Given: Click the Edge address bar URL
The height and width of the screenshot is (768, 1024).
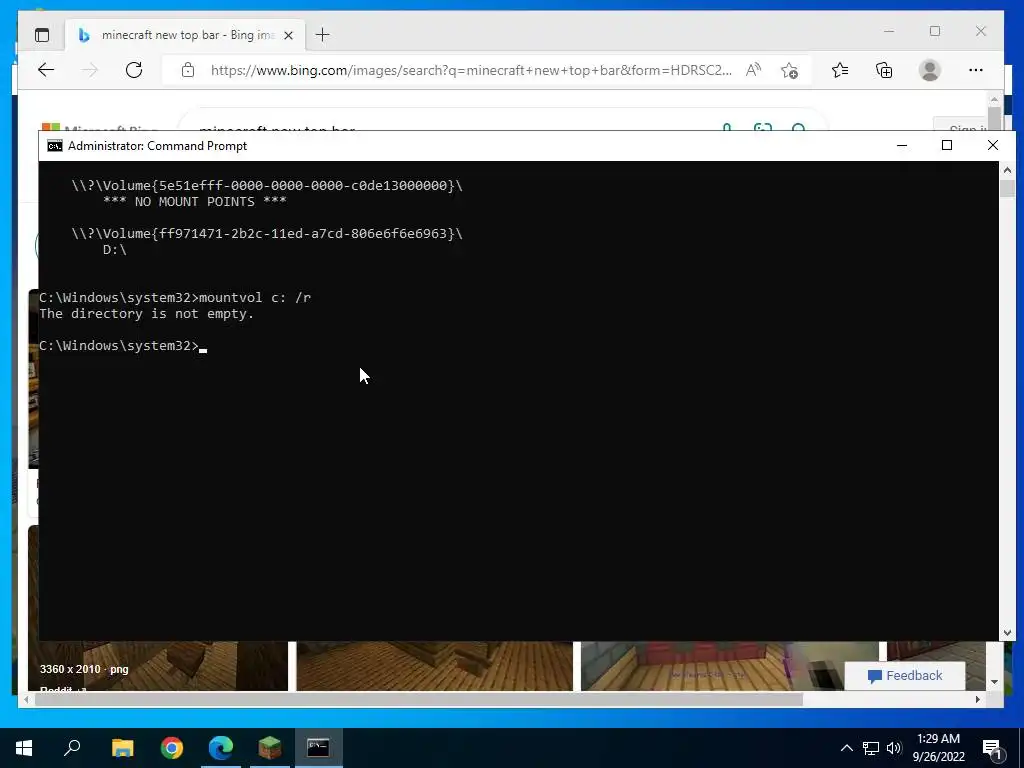Looking at the screenshot, I should coord(471,70).
